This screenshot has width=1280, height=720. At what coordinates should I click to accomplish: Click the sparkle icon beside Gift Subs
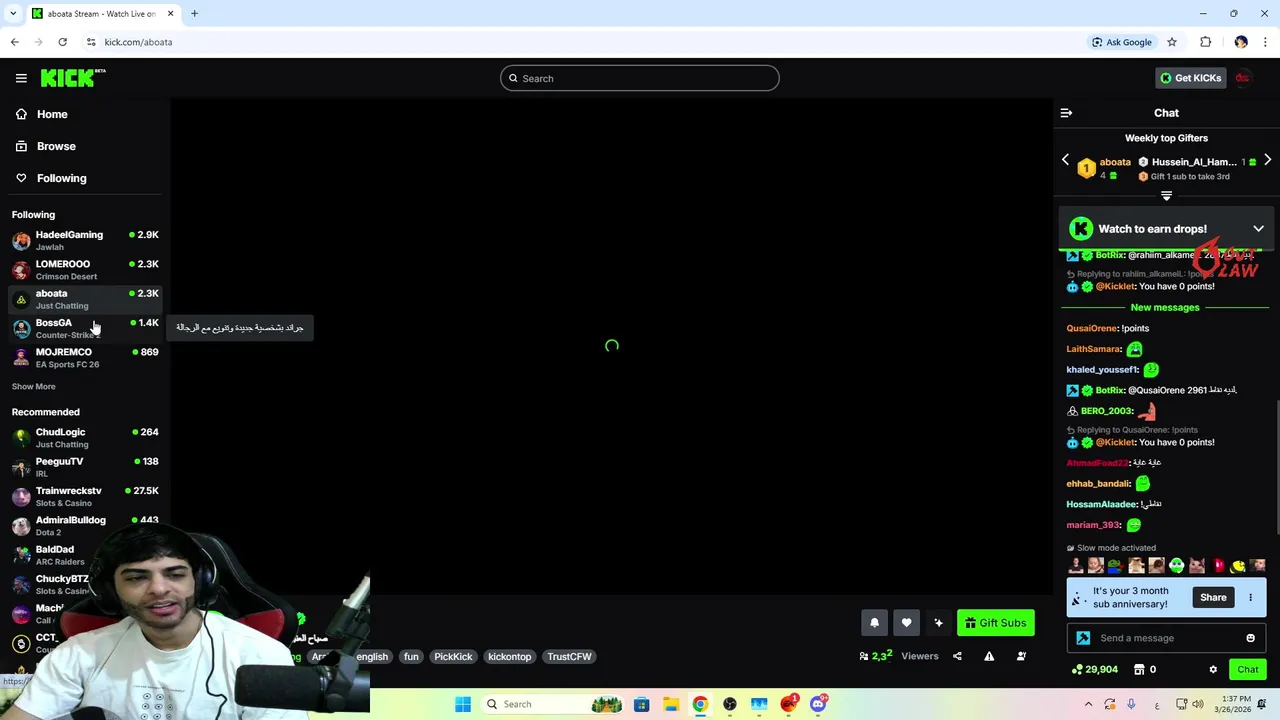[x=938, y=623]
